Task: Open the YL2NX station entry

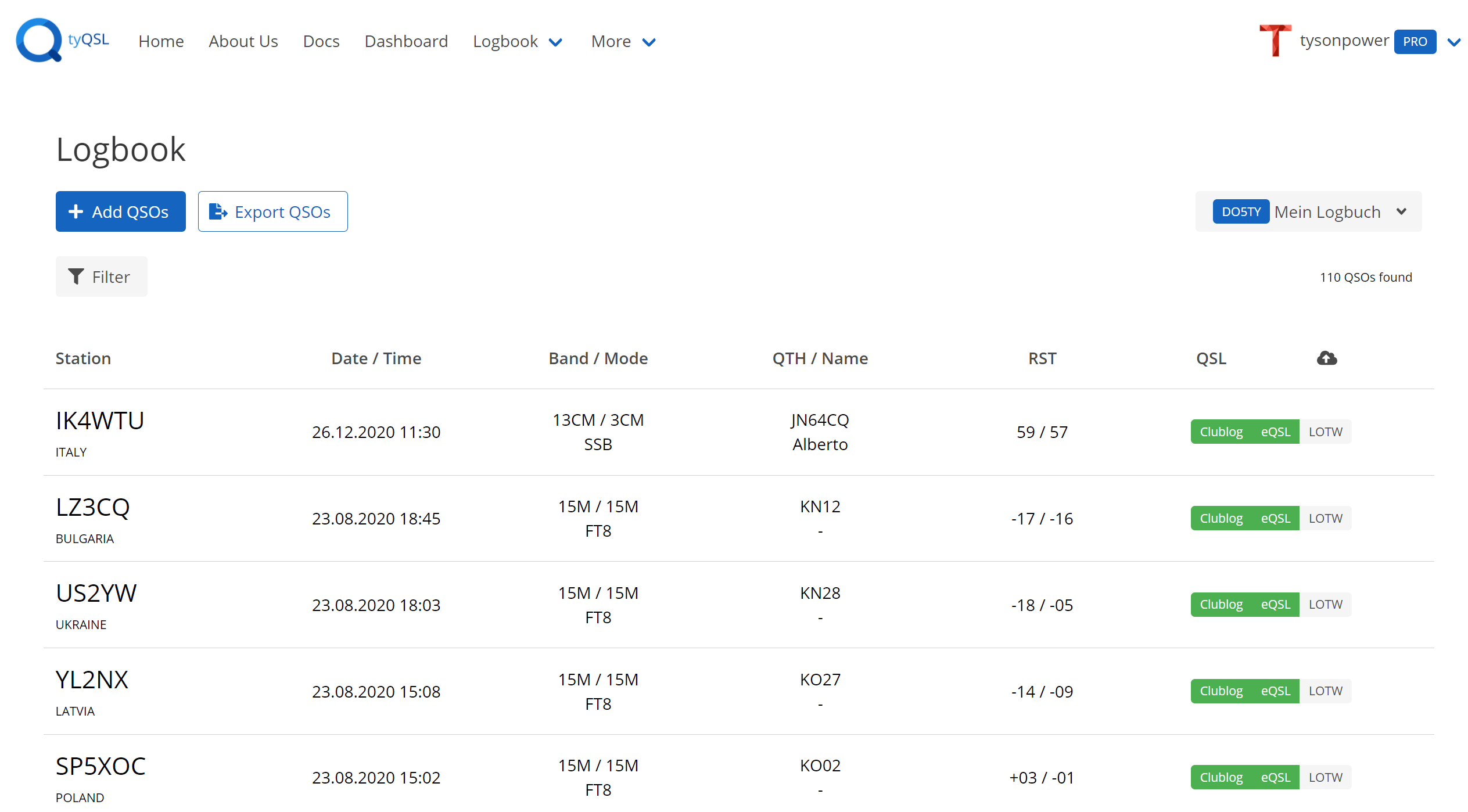Action: point(92,680)
